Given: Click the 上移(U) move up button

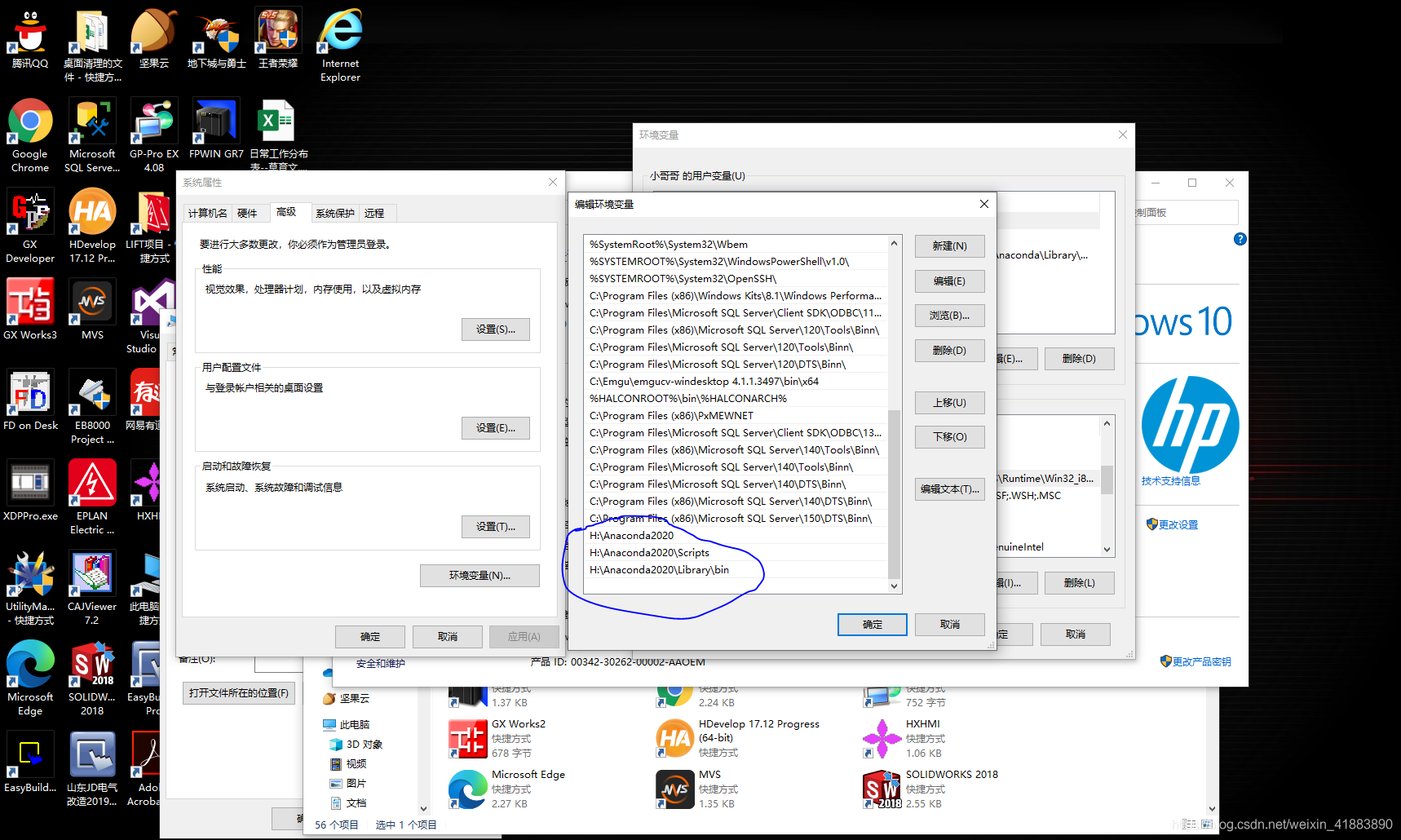Looking at the screenshot, I should [x=949, y=403].
